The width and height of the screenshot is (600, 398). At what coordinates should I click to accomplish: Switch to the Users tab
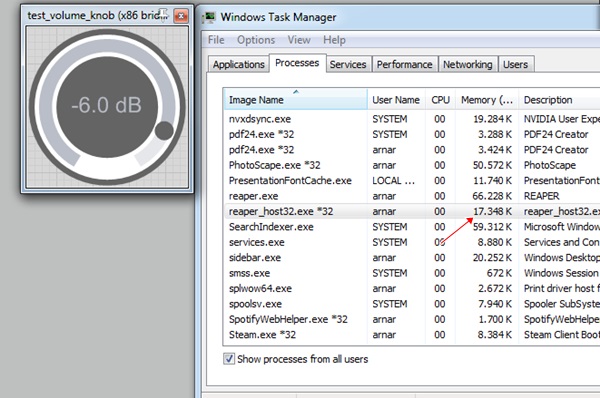[515, 64]
